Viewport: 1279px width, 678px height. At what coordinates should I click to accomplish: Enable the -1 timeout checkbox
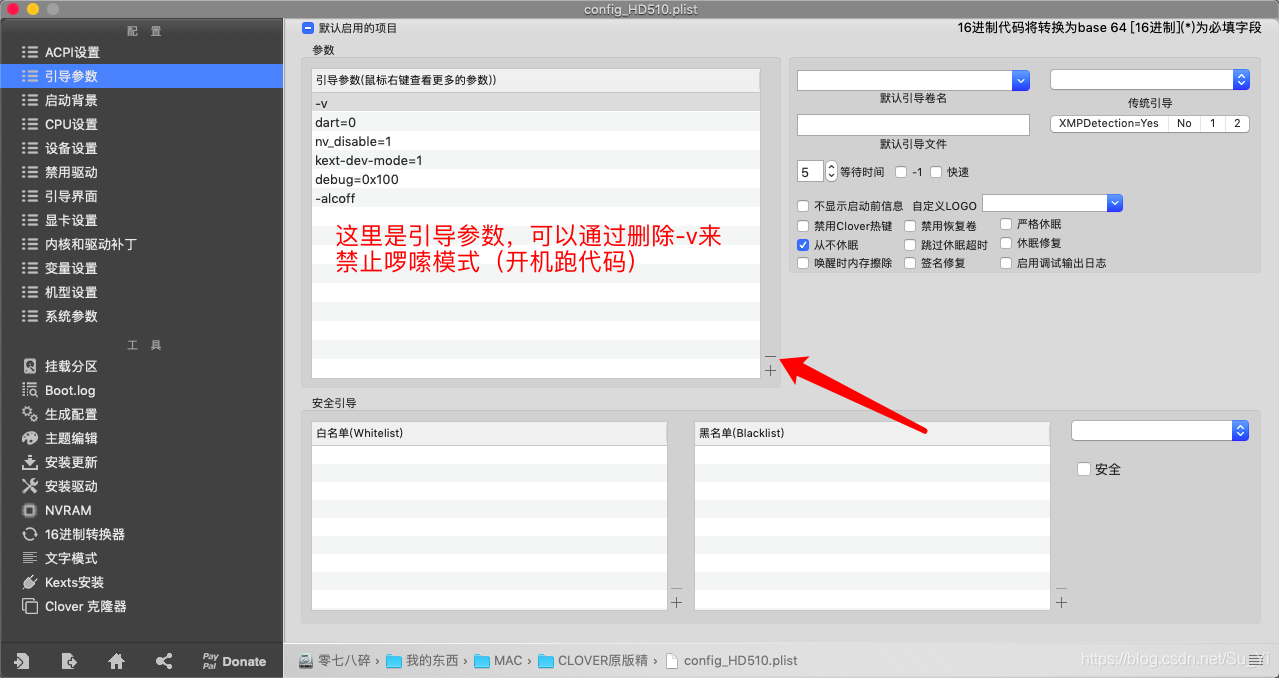point(901,172)
